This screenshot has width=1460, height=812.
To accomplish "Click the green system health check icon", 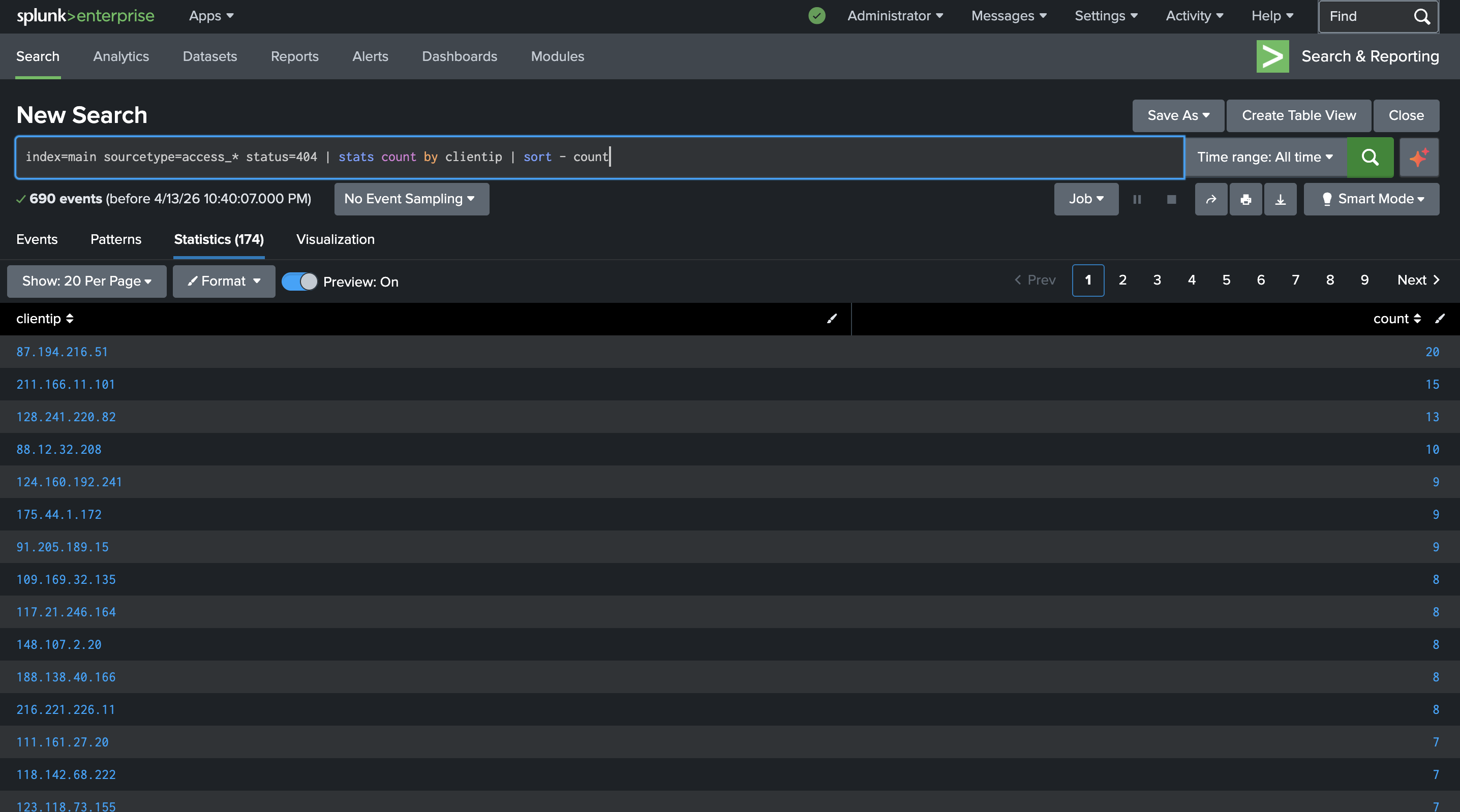I will [x=816, y=15].
